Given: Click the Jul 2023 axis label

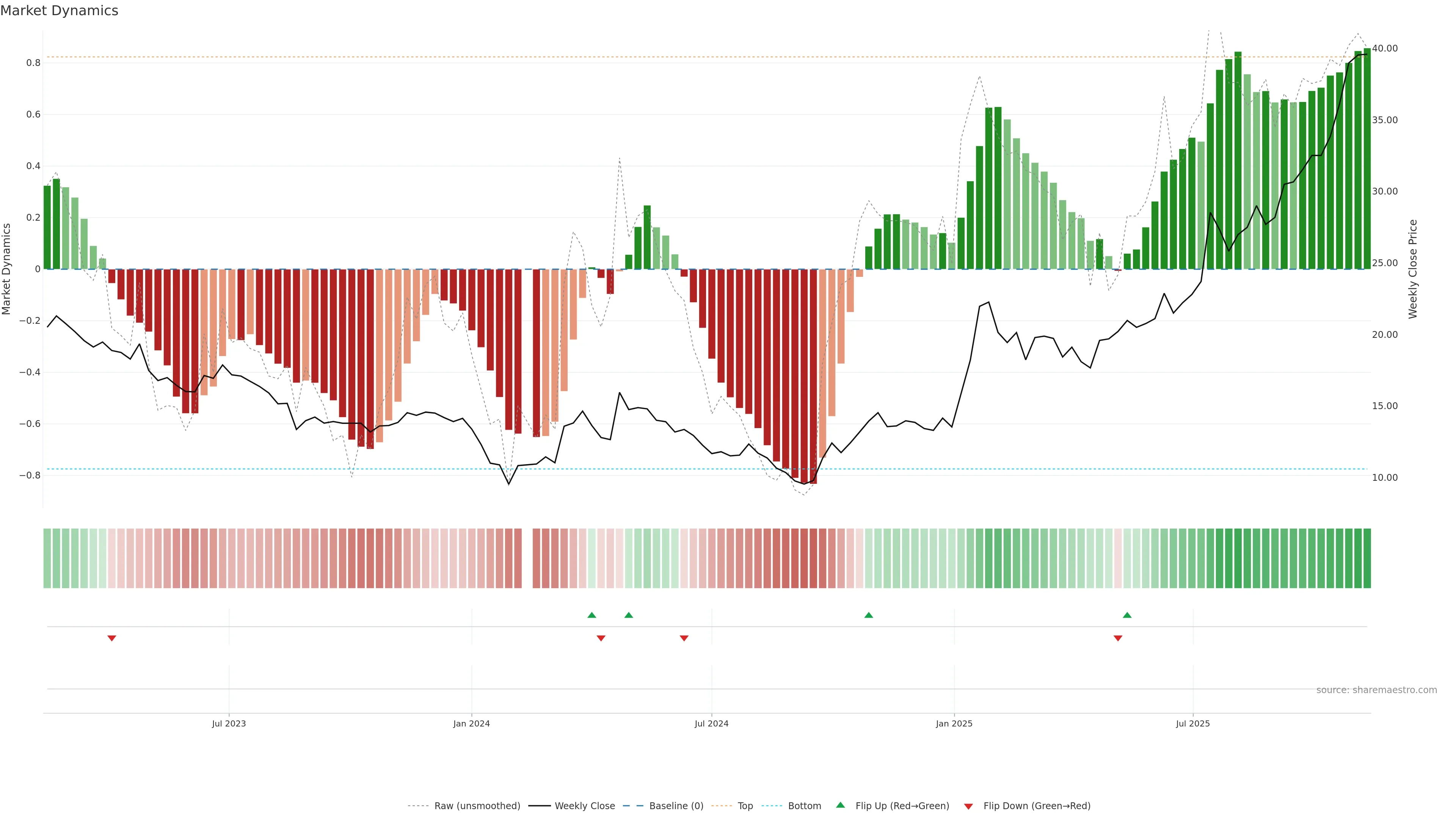Looking at the screenshot, I should click(x=229, y=723).
